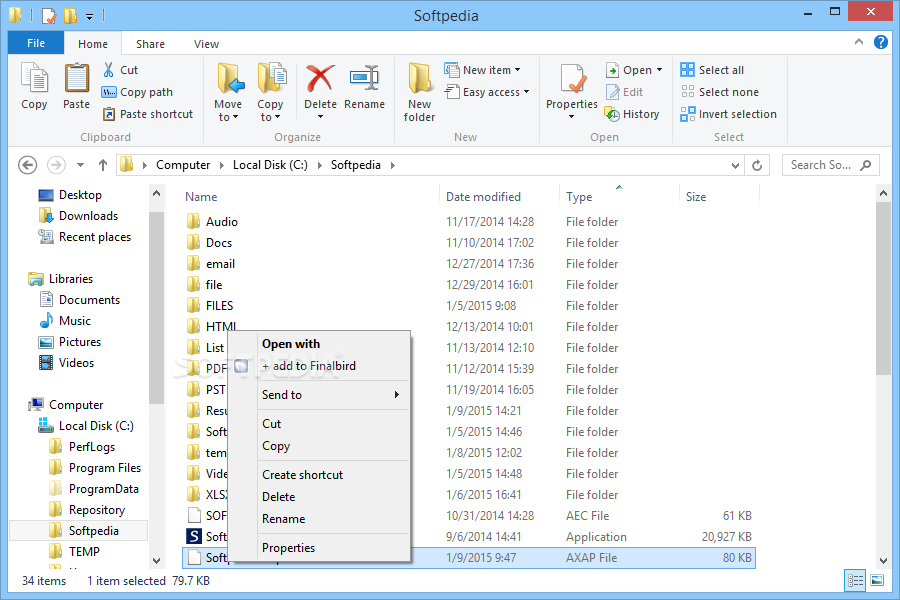Image resolution: width=900 pixels, height=600 pixels.
Task: Click the Cut scissors in the ribbon
Action: [x=108, y=70]
